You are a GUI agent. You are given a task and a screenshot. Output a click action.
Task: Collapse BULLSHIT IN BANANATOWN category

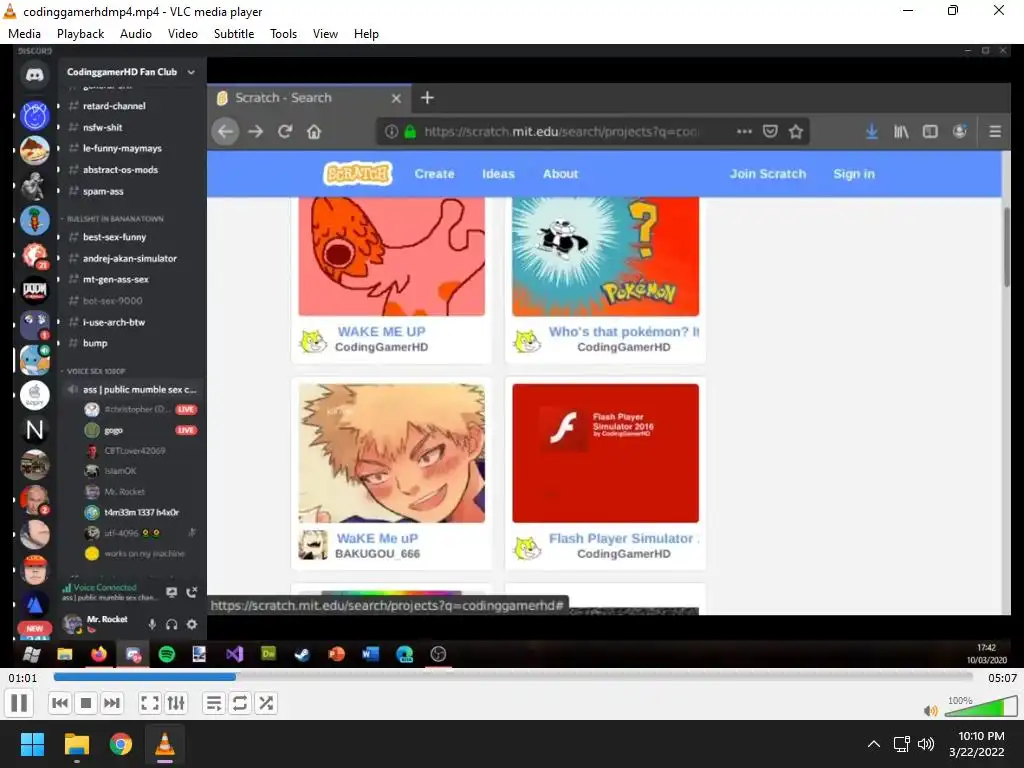(115, 219)
